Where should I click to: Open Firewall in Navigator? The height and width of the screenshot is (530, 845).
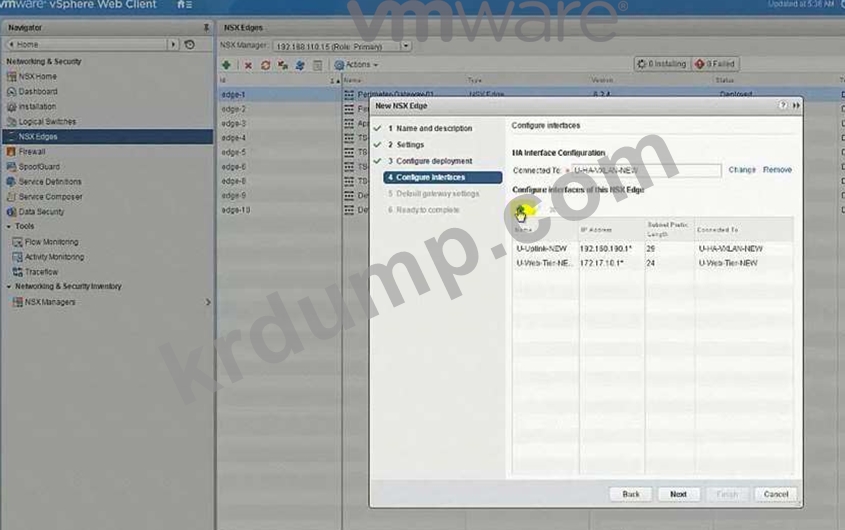(32, 152)
